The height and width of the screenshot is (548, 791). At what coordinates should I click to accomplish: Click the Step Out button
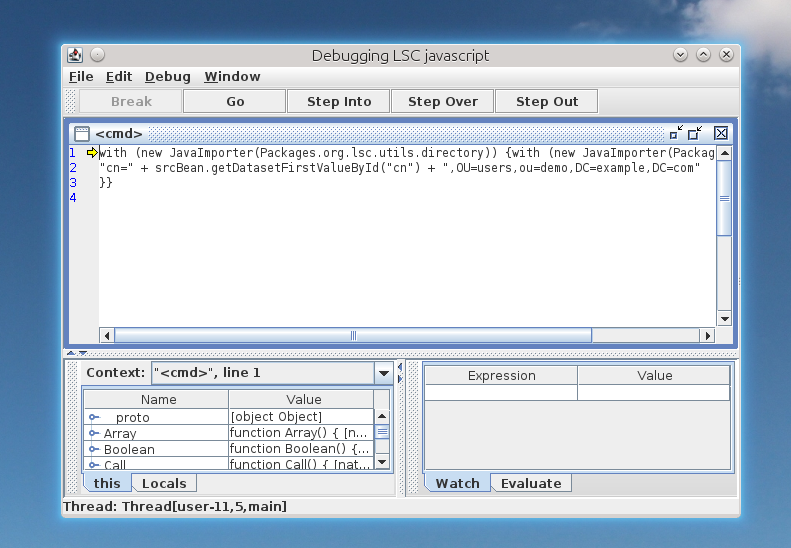[x=547, y=101]
